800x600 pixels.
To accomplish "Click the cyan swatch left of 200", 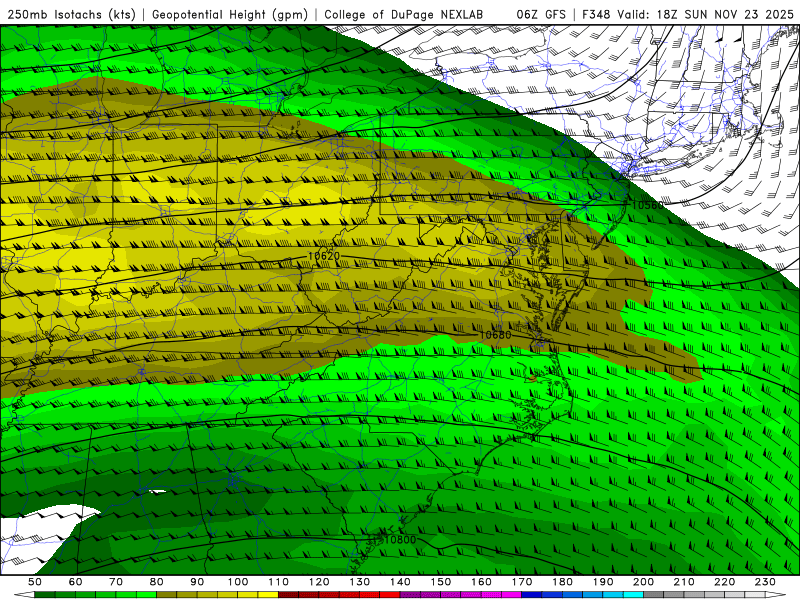I will tap(633, 595).
